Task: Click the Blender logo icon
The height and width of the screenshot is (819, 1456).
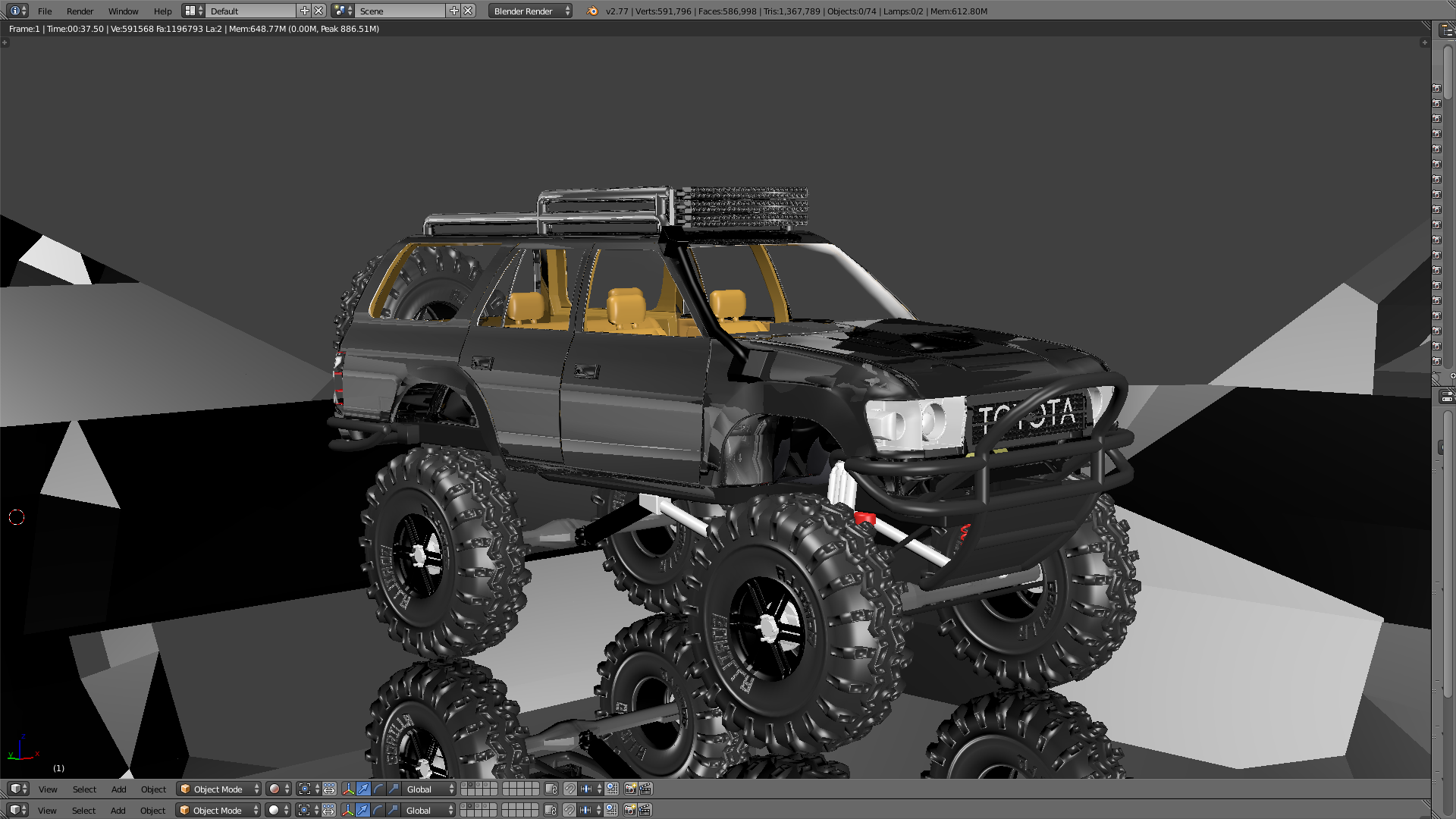Action: tap(592, 11)
